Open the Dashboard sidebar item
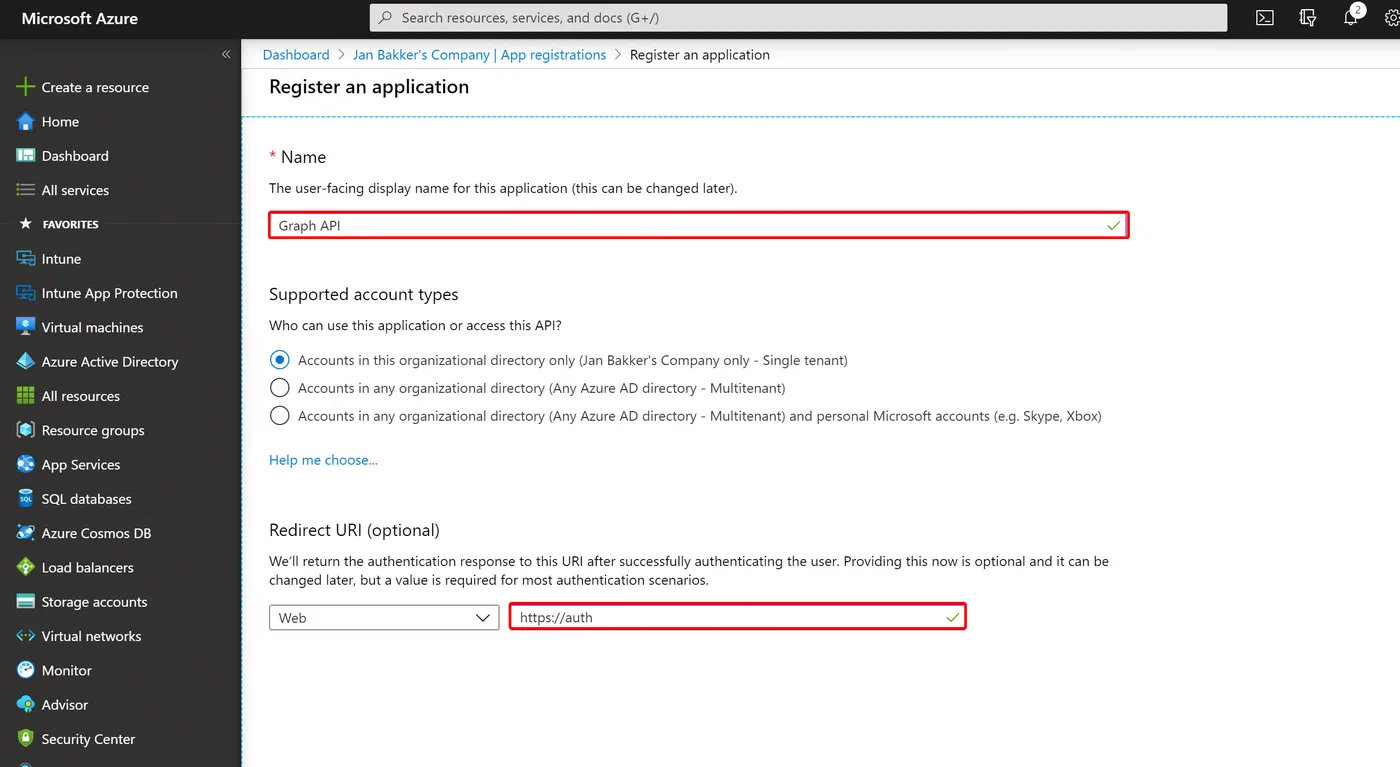 pos(75,156)
